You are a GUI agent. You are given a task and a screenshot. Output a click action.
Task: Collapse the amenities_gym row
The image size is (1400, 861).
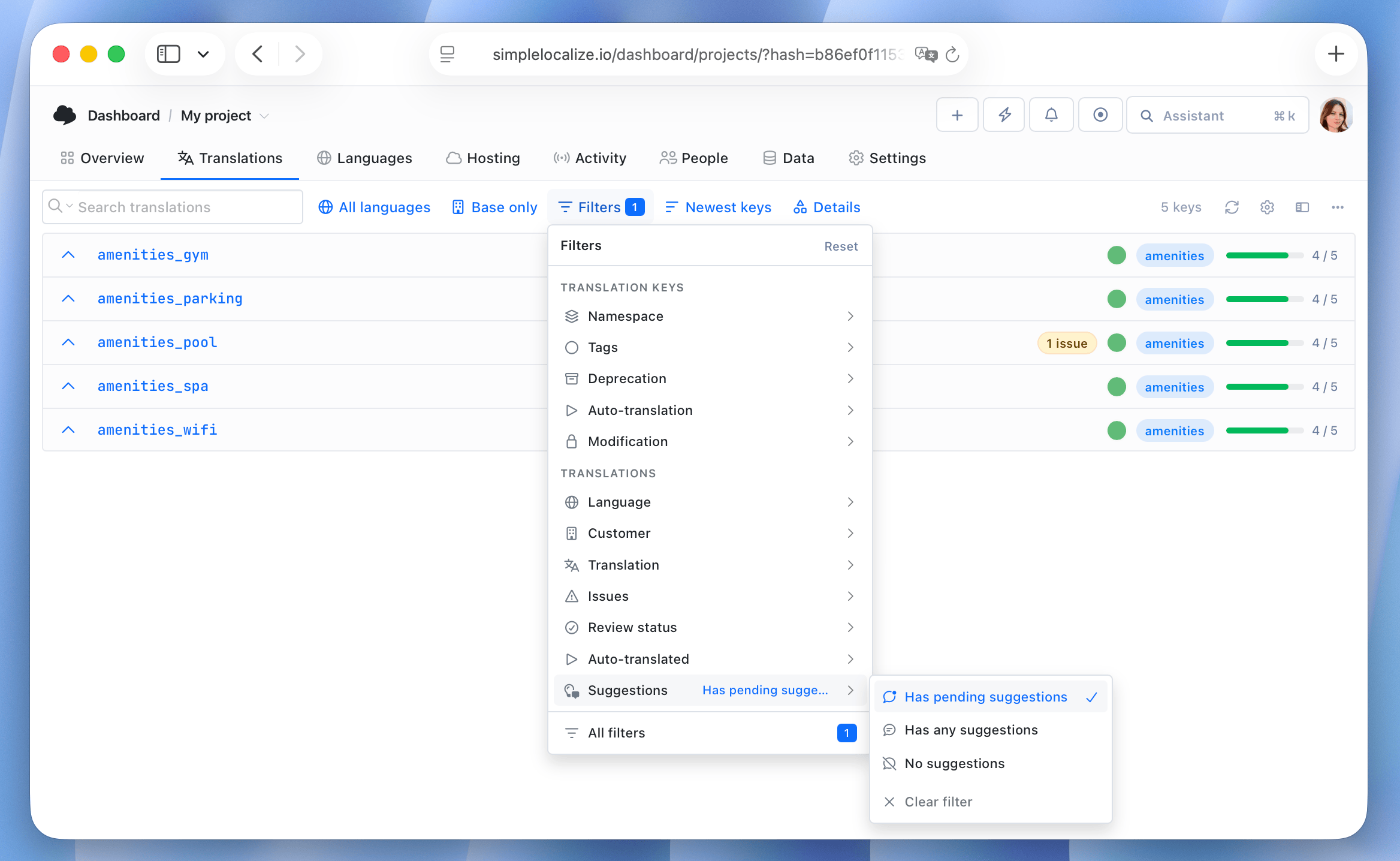click(x=68, y=255)
